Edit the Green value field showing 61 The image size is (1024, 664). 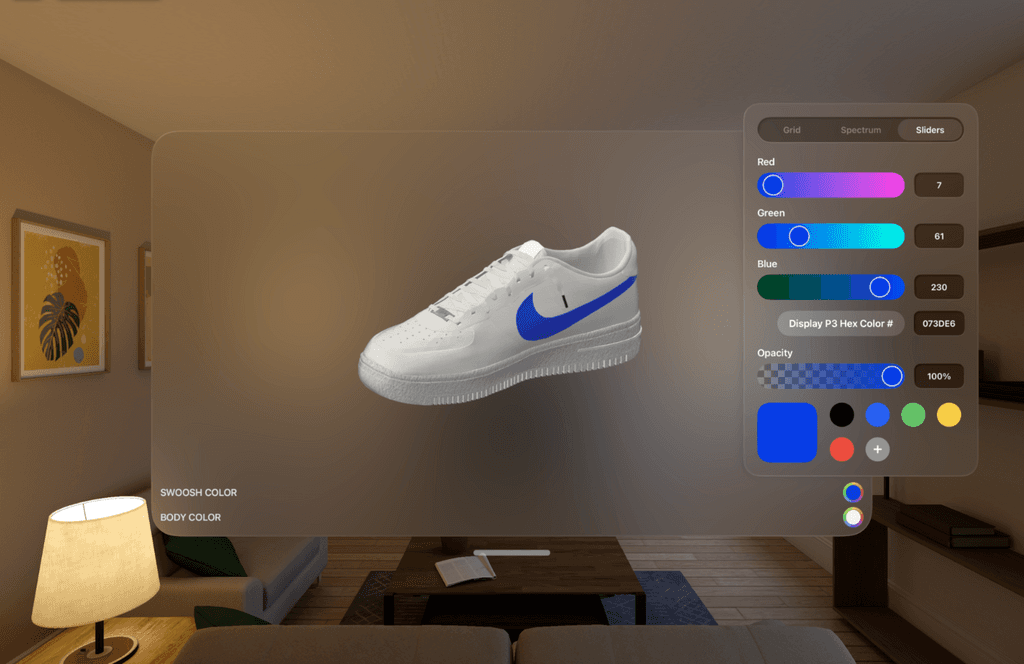[x=938, y=236]
